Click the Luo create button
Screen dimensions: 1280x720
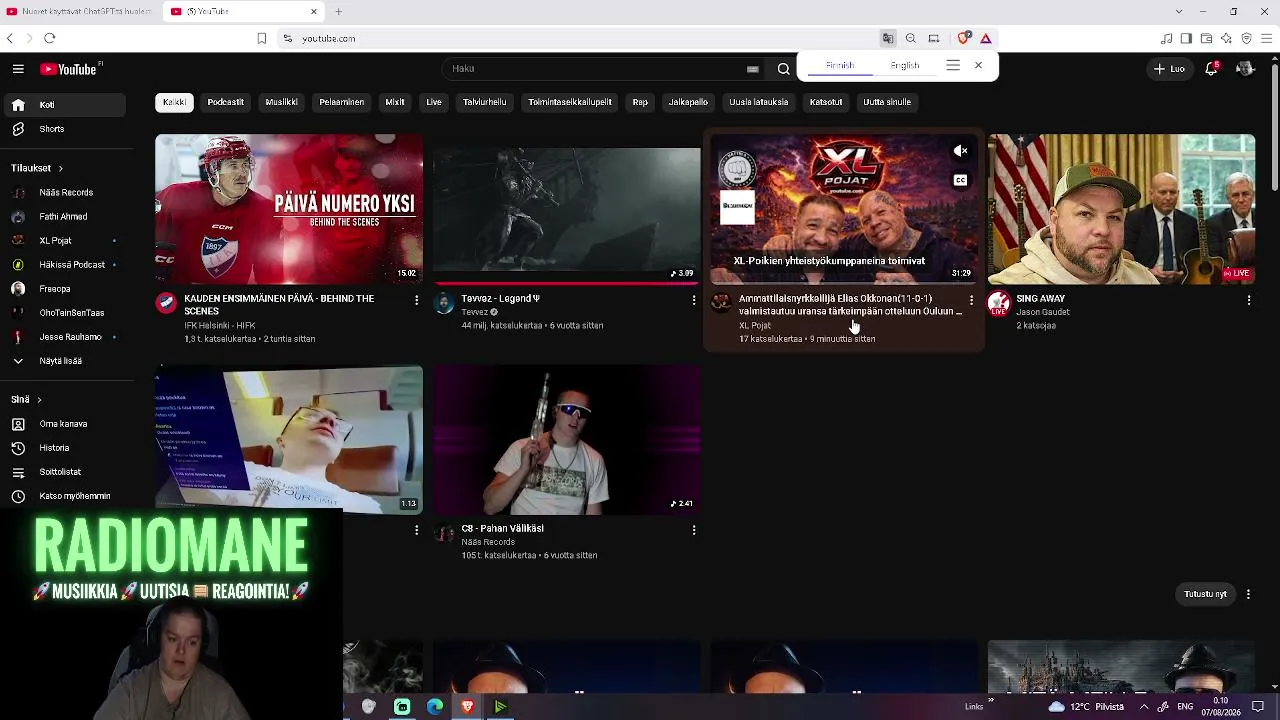tap(1169, 69)
